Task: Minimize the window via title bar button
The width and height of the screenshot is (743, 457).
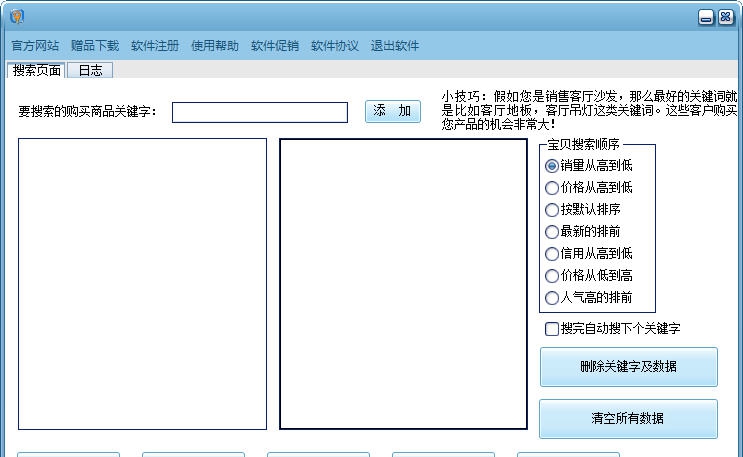Action: click(706, 18)
